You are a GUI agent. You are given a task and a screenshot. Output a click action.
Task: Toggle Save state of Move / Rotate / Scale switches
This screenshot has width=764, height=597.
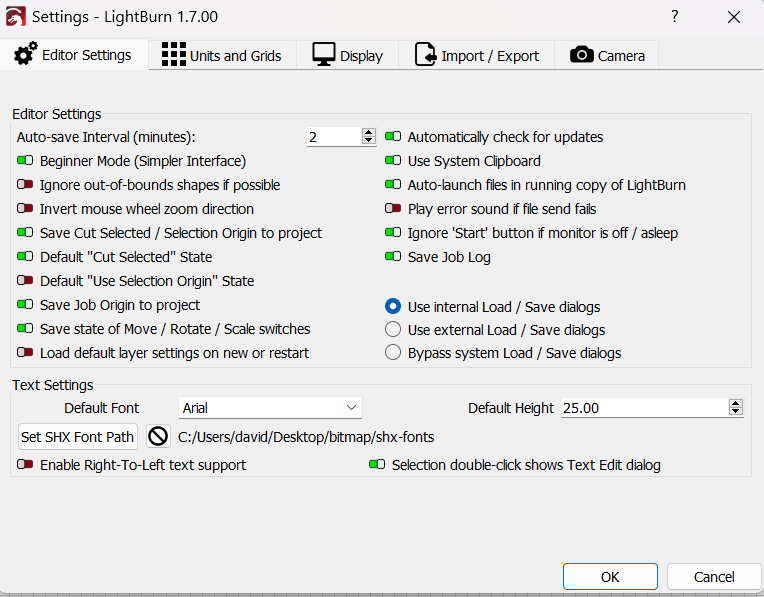pyautogui.click(x=25, y=328)
